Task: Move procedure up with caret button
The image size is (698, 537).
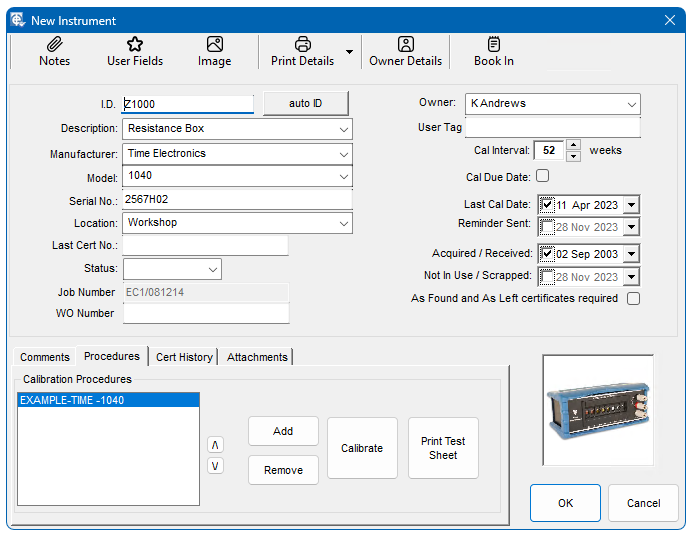Action: pos(216,444)
